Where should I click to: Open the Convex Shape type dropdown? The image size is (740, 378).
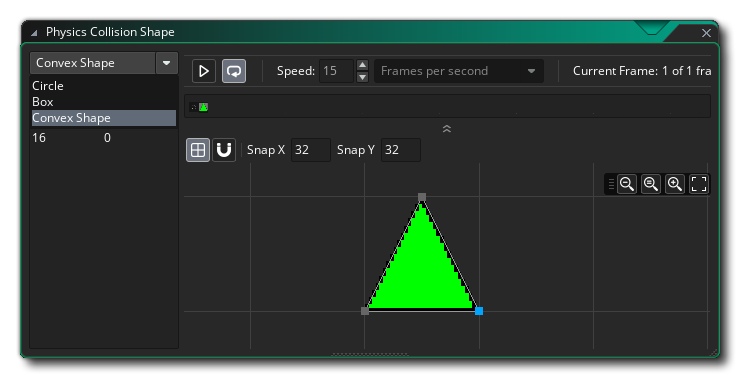pyautogui.click(x=167, y=63)
